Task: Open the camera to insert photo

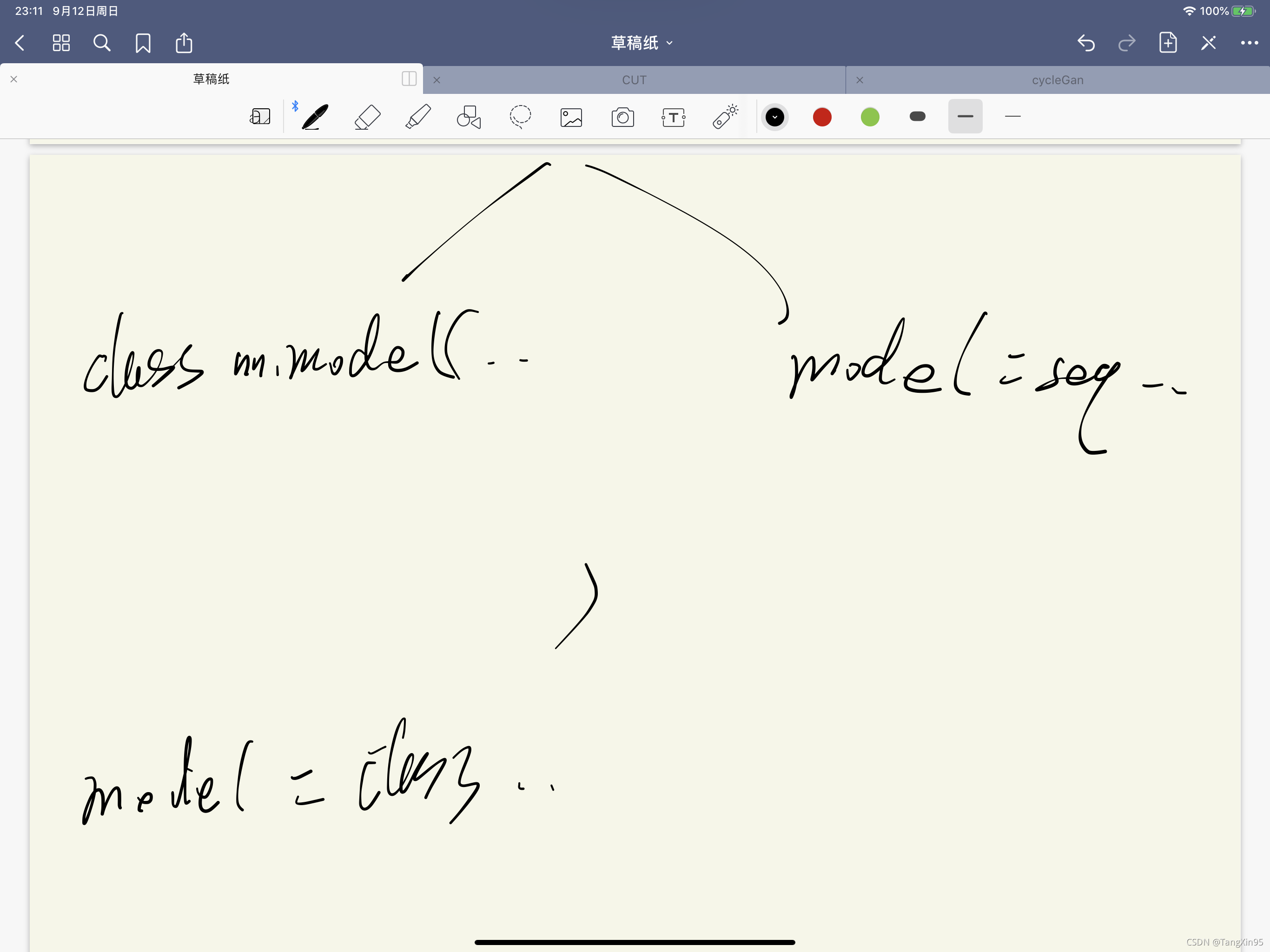Action: point(622,117)
